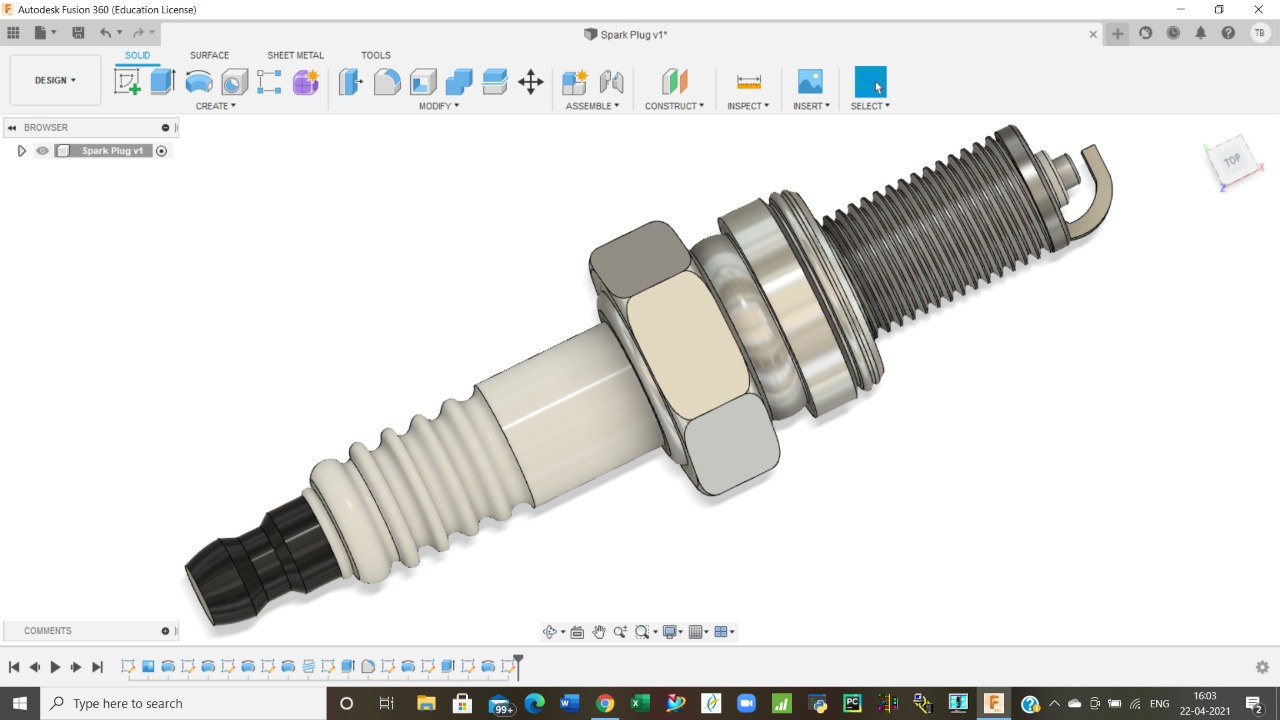This screenshot has width=1280, height=720.
Task: Open the Help question mark icon
Action: pyautogui.click(x=1228, y=33)
